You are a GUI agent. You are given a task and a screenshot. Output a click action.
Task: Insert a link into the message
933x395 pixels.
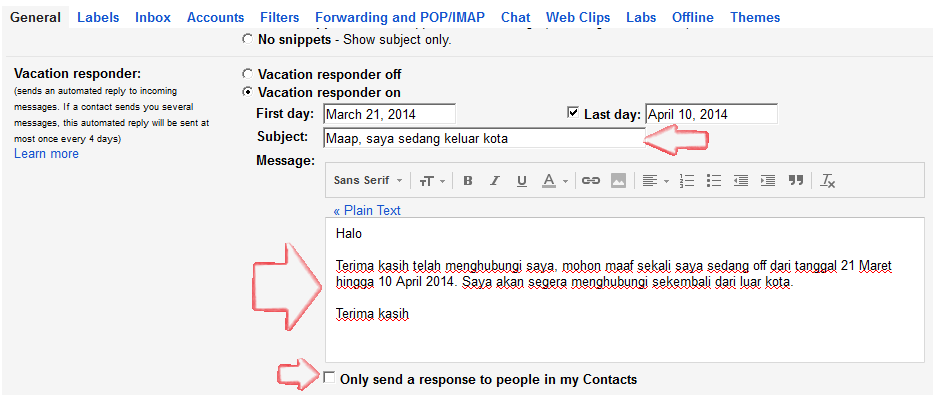pyautogui.click(x=590, y=181)
